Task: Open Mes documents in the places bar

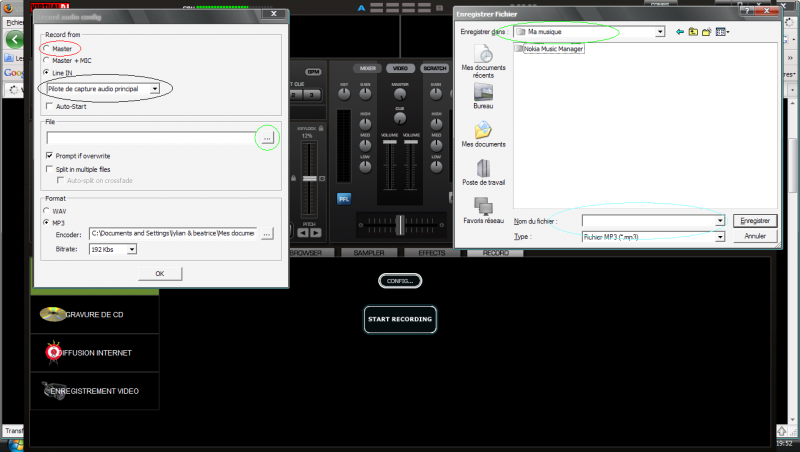Action: pyautogui.click(x=483, y=135)
